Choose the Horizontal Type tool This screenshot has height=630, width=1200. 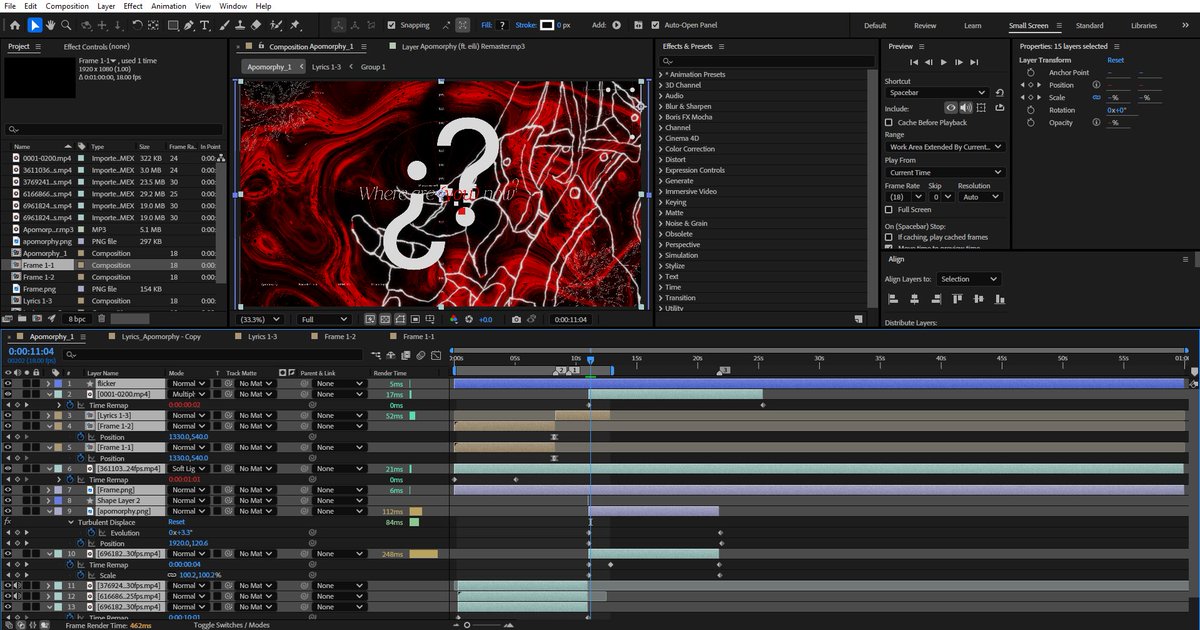point(206,25)
